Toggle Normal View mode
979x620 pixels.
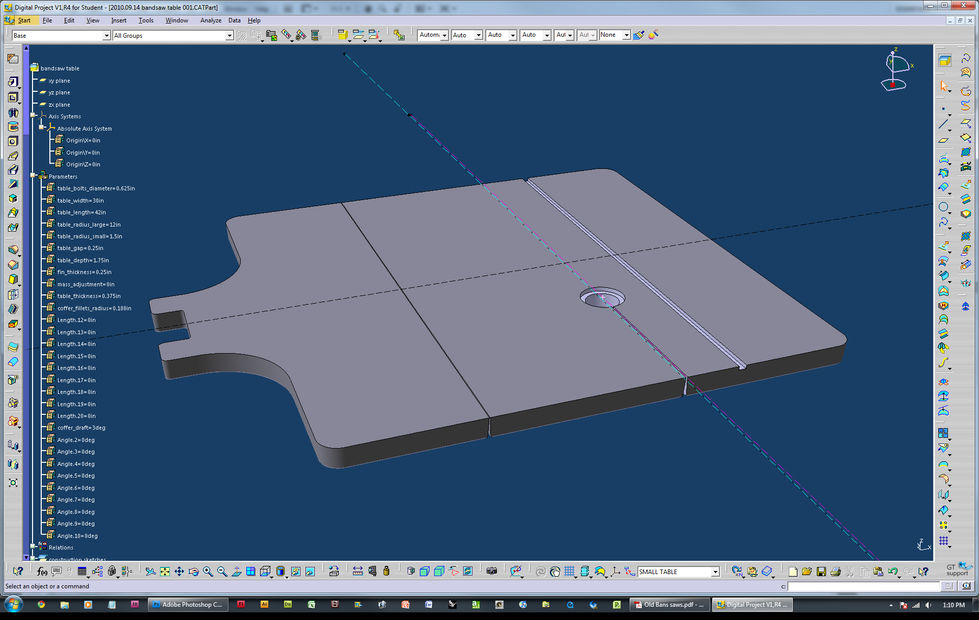point(237,572)
